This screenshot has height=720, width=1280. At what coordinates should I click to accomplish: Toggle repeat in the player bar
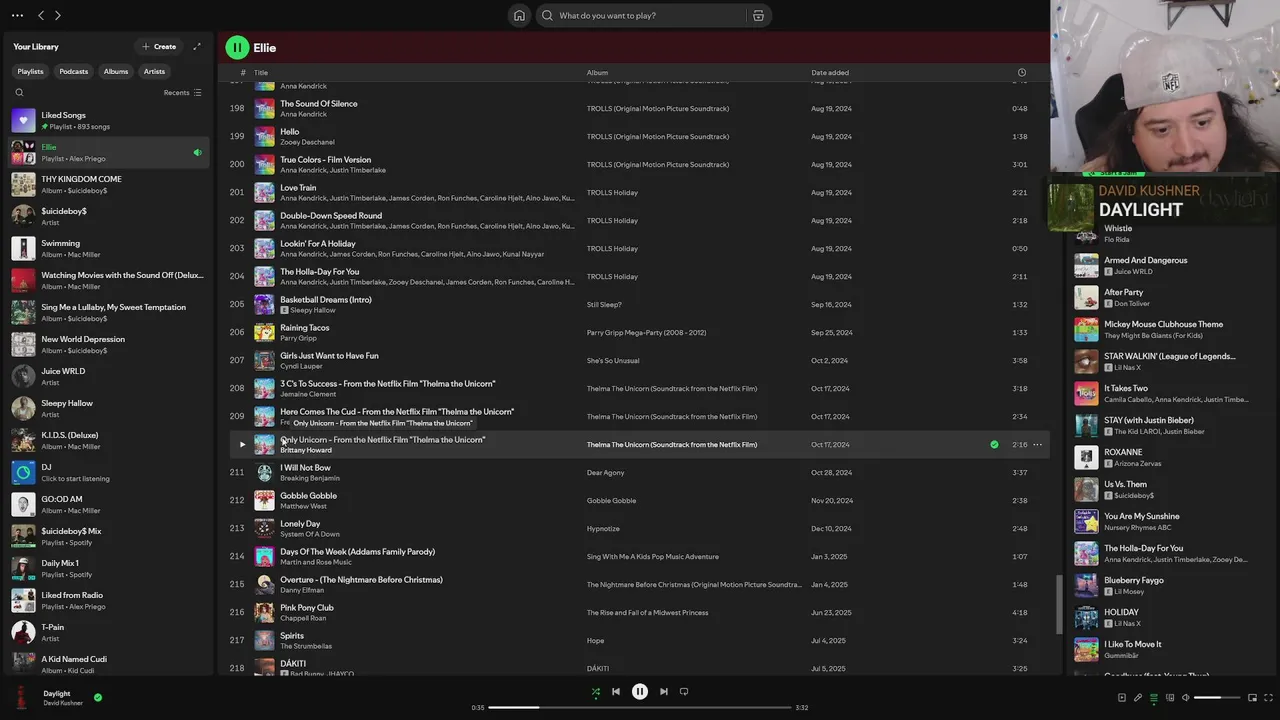(x=684, y=691)
